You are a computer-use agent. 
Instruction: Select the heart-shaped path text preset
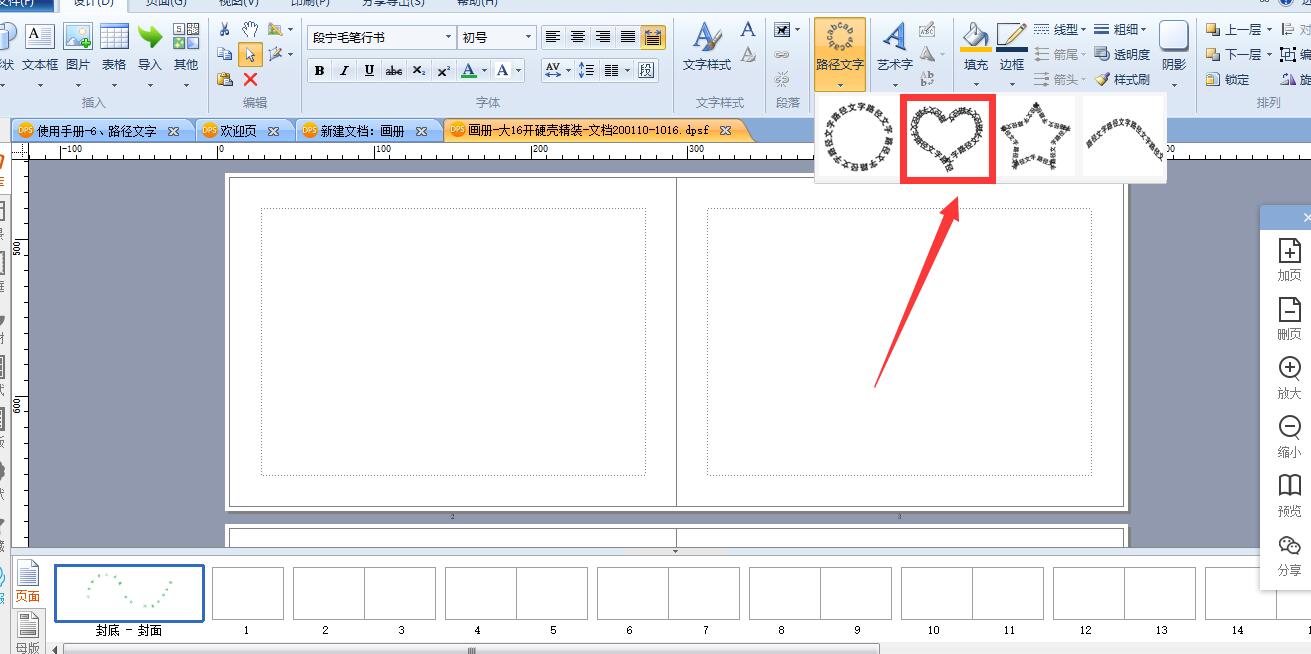coord(948,139)
